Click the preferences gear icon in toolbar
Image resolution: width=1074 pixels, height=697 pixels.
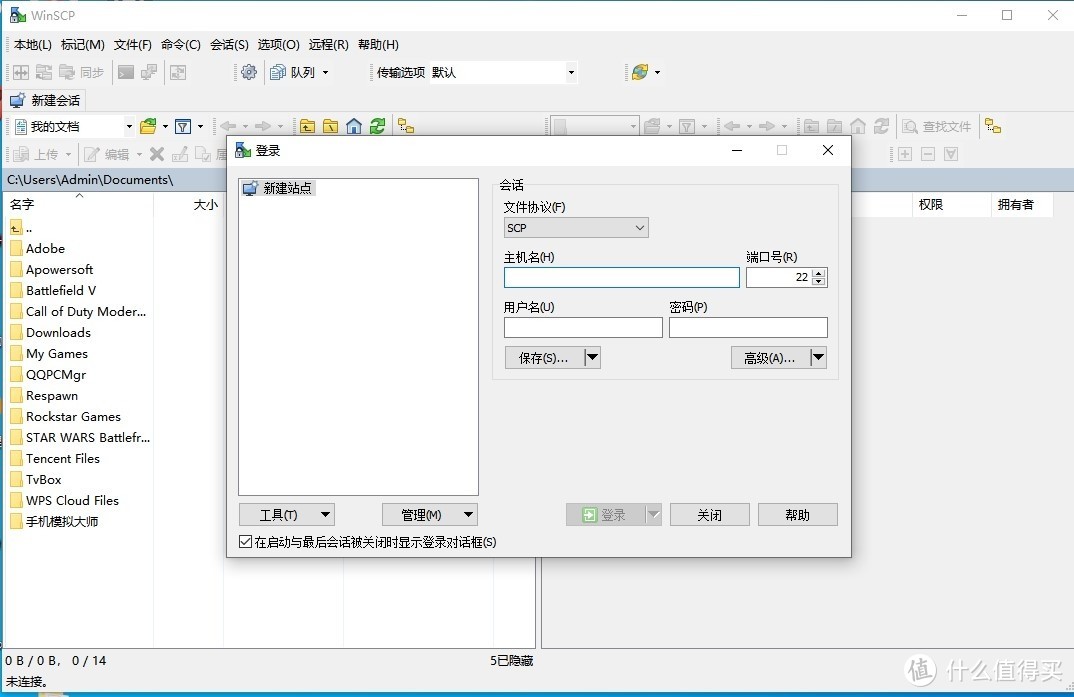click(249, 72)
